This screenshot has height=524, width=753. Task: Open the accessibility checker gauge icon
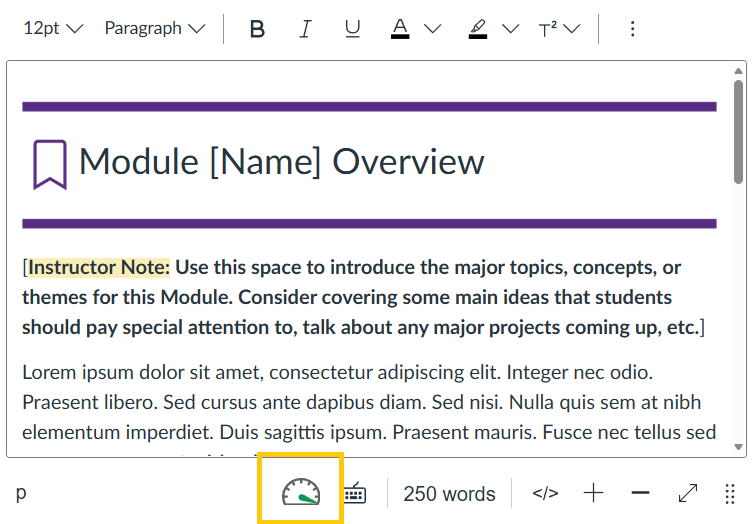coord(301,492)
